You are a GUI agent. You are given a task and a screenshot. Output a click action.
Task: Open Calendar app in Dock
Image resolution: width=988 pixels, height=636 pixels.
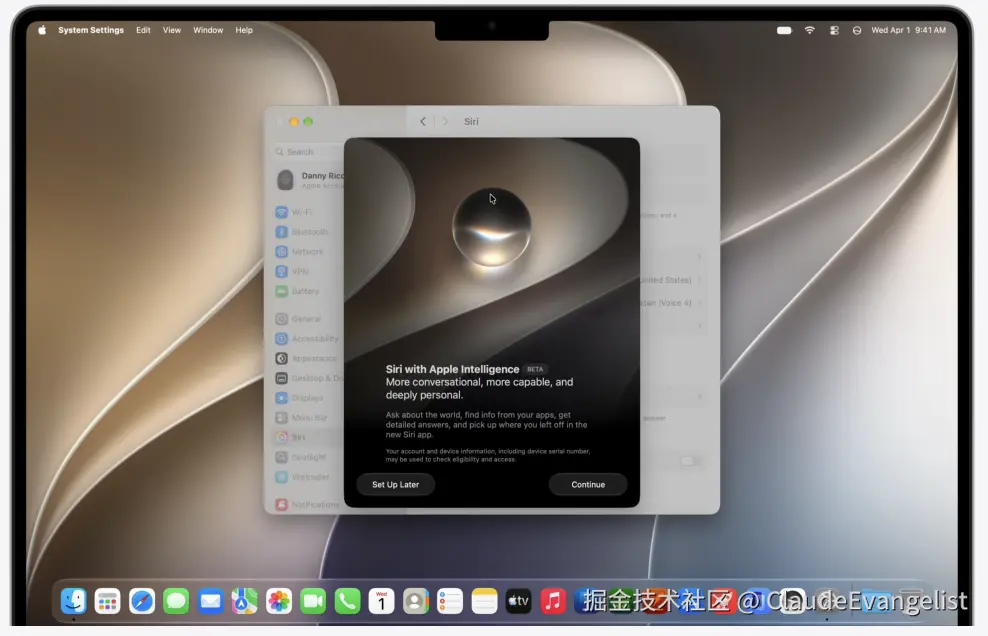click(x=381, y=601)
